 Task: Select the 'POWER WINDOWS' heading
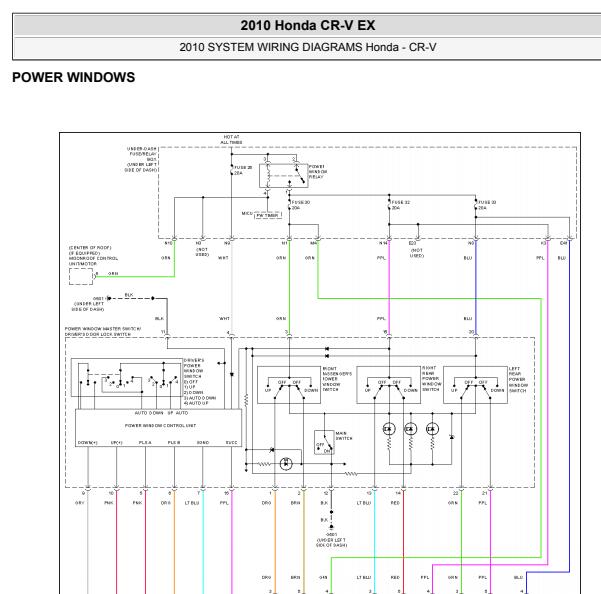tap(74, 77)
